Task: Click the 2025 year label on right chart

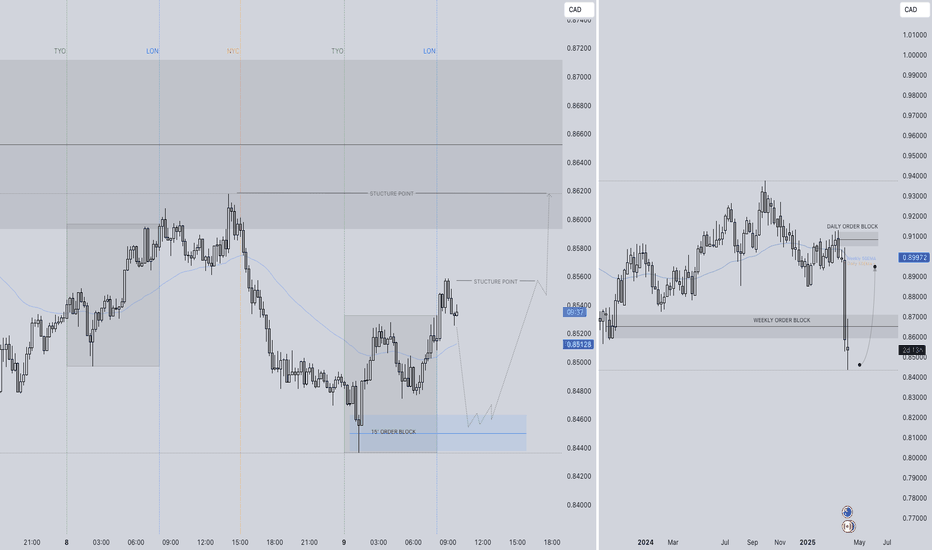Action: coord(807,542)
